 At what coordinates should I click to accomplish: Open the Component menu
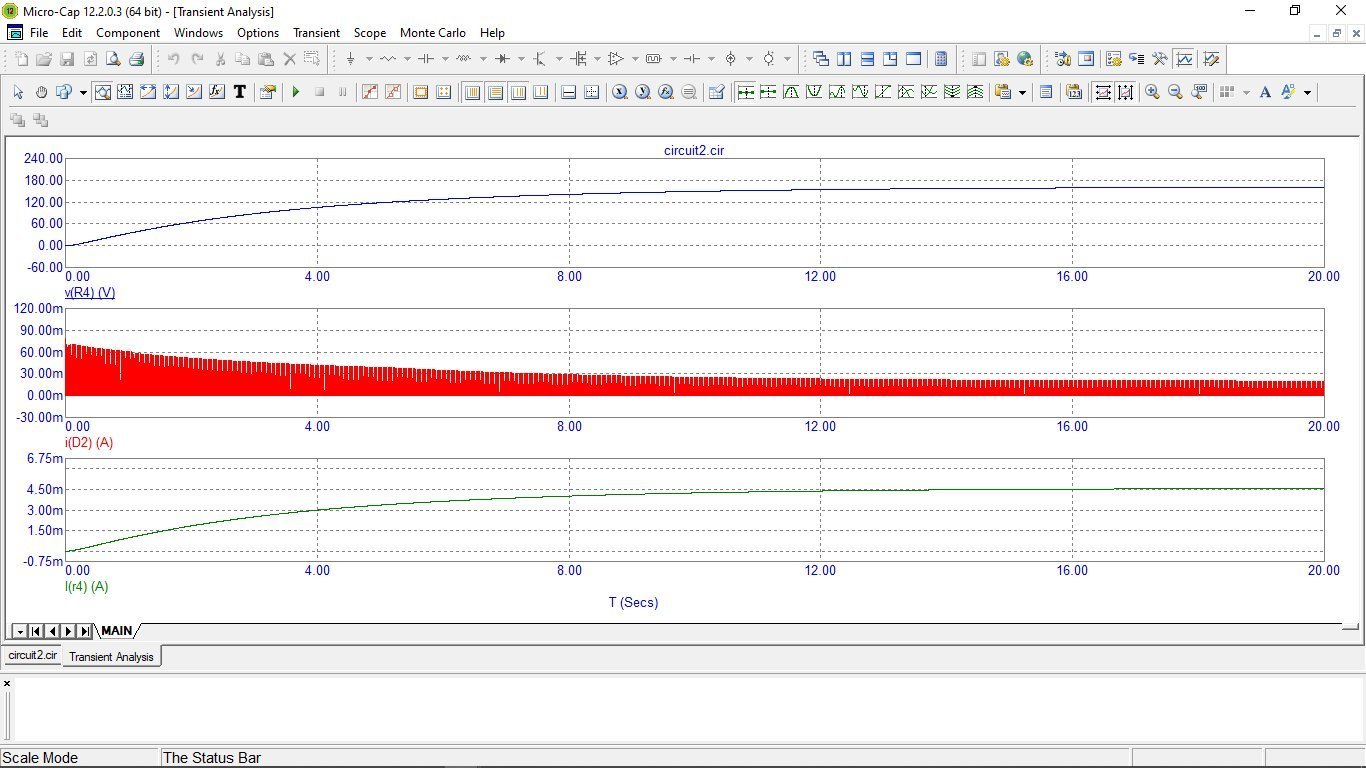click(x=128, y=33)
